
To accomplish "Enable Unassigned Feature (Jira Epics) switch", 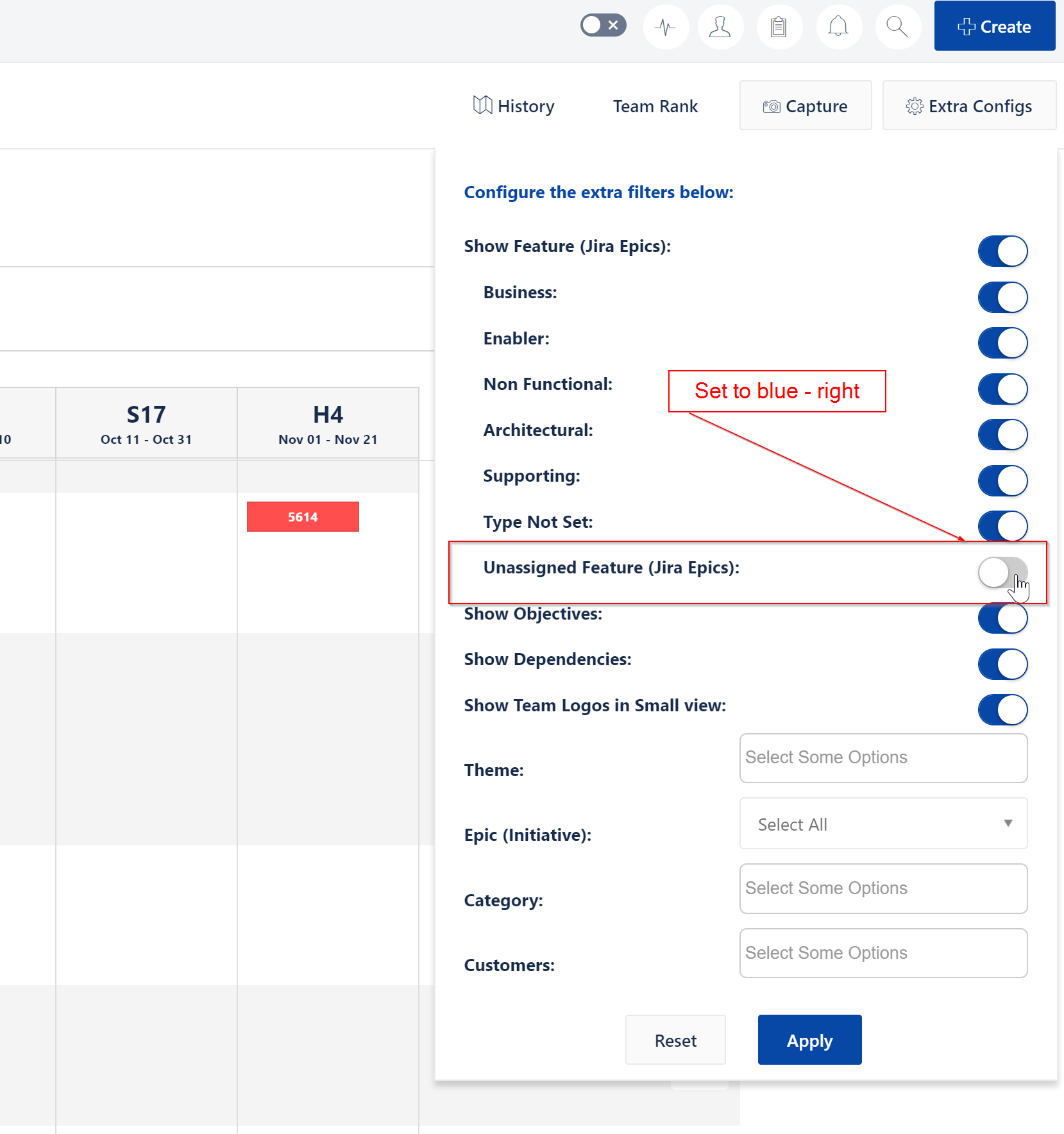I will (1002, 573).
